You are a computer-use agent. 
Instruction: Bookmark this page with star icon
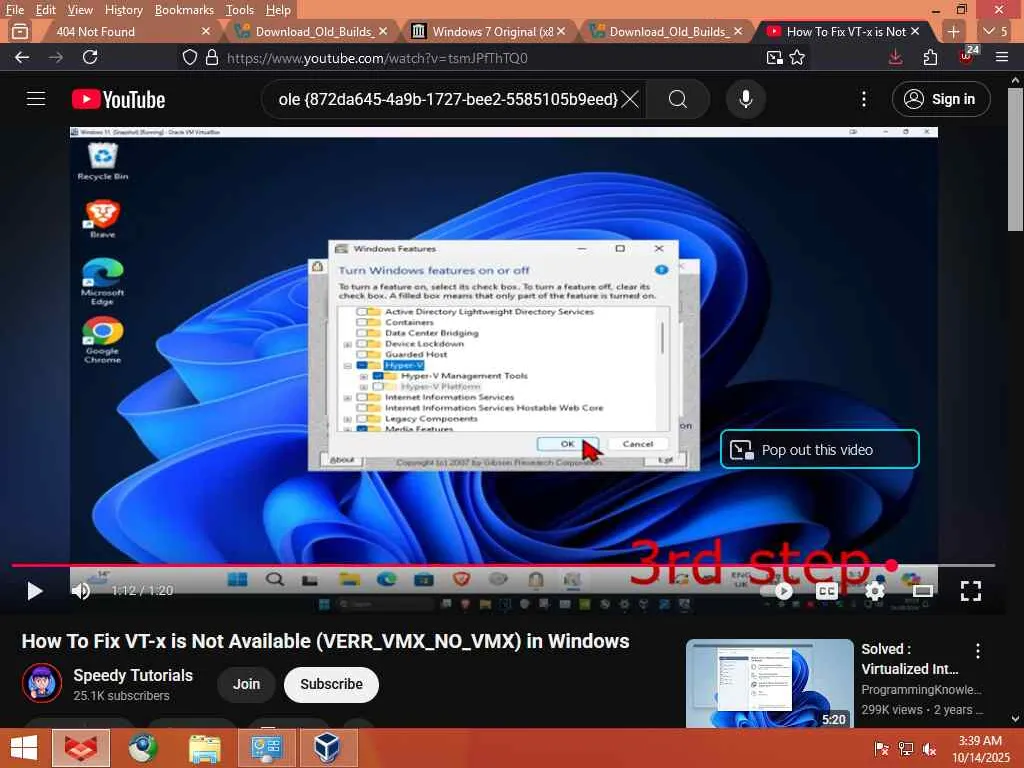797,57
